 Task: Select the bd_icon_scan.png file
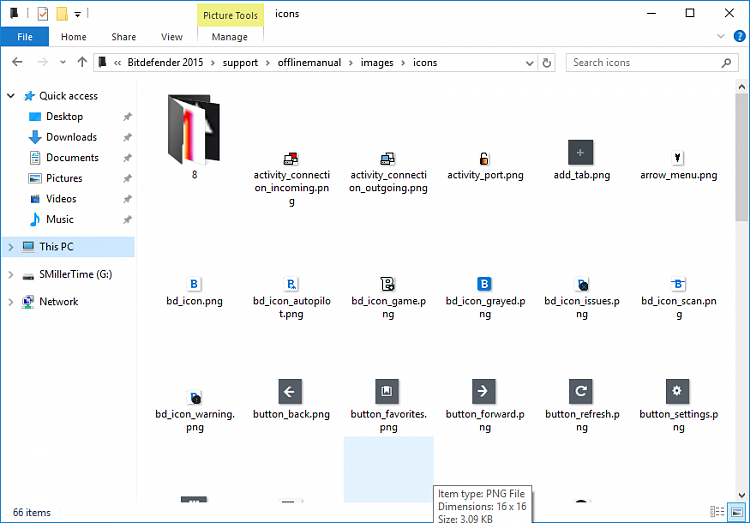click(678, 284)
